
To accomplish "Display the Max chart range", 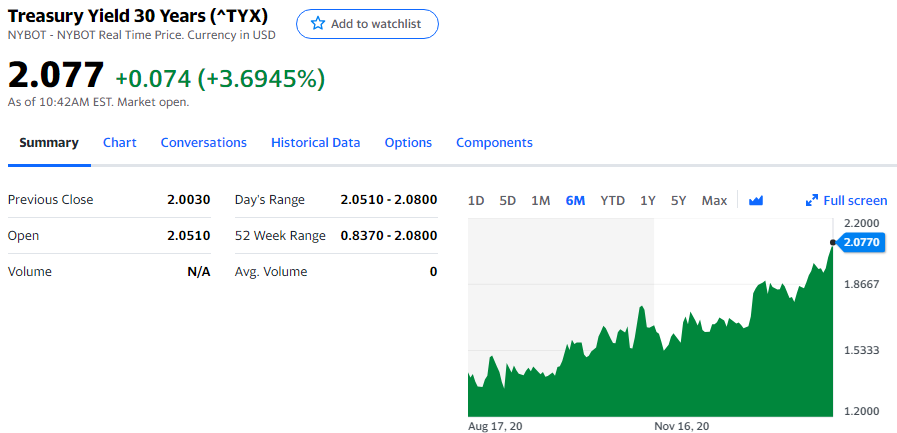I will (x=714, y=200).
